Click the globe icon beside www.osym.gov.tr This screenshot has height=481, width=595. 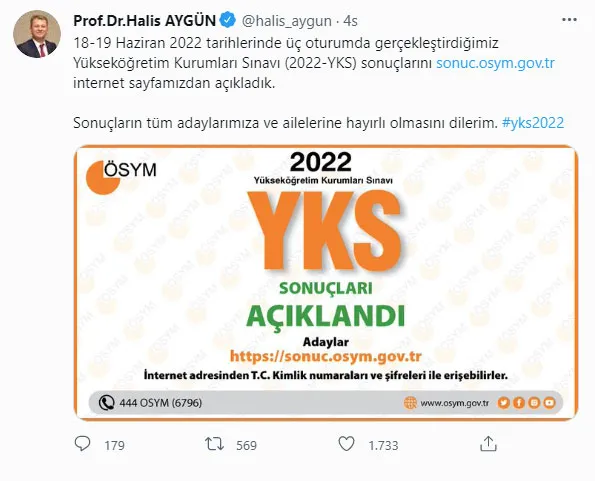click(x=410, y=402)
